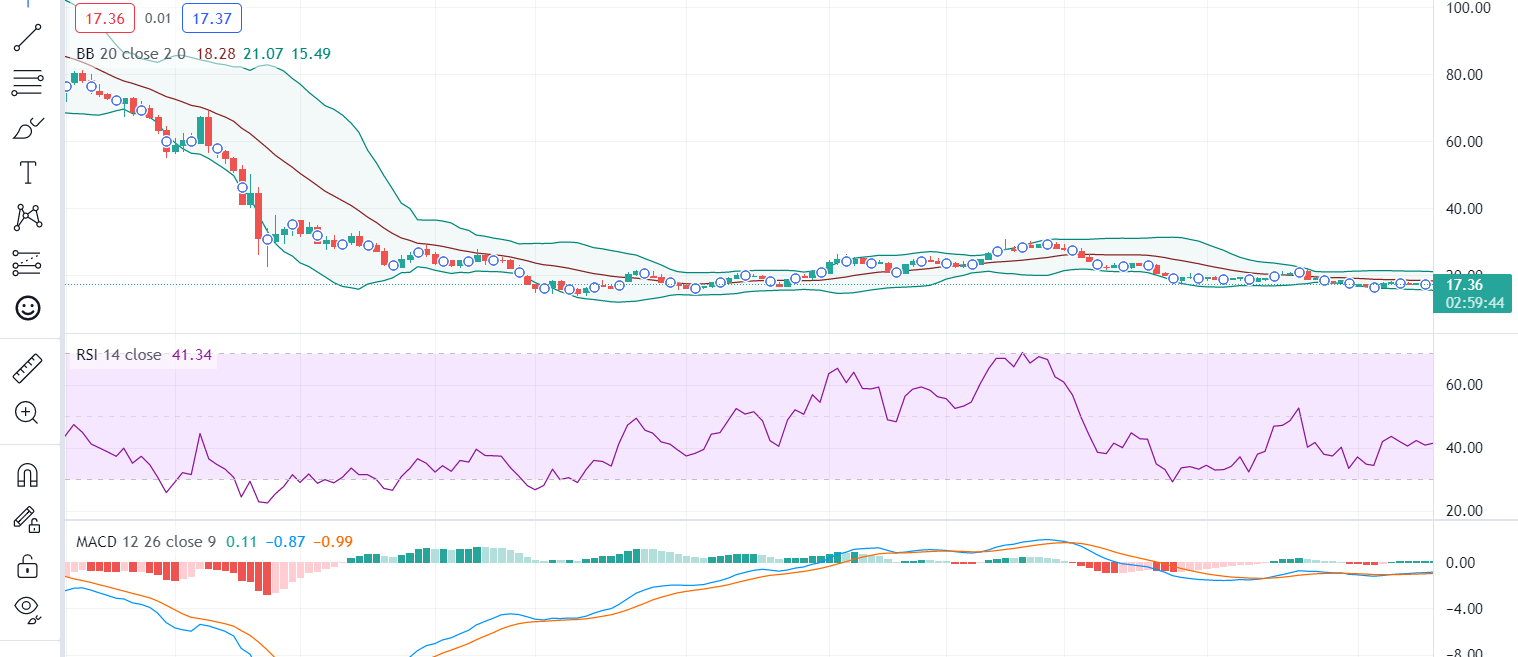Select the Measure ruler tool
Viewport: 1518px width, 657px height.
(x=28, y=368)
